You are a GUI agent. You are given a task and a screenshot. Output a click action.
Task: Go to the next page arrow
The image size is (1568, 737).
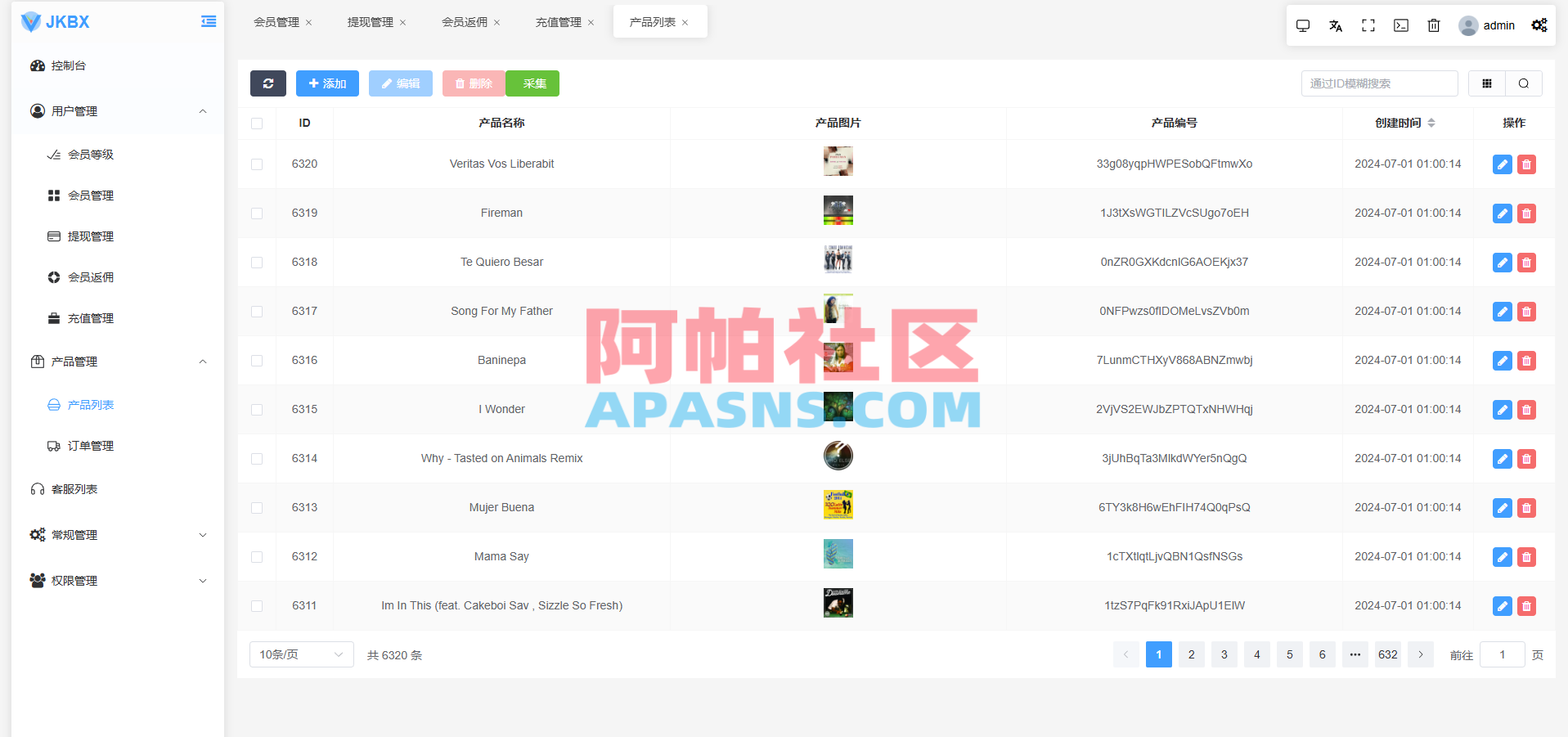coord(1421,654)
